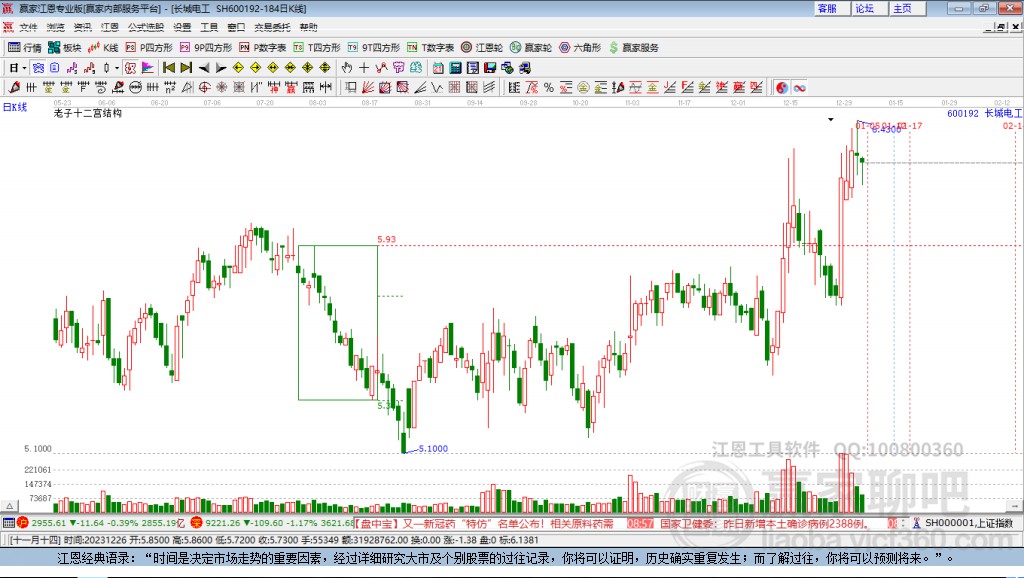Move chart left with black arrow
Viewport: 1024px width, 578px height.
click(204, 68)
